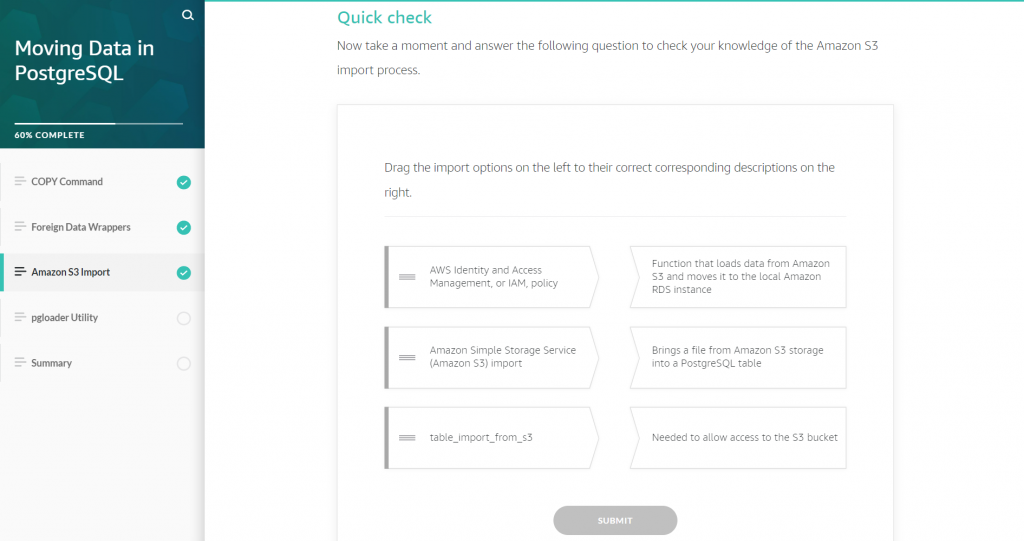Viewport: 1024px width, 541px height.
Task: Click the lines icon beside Foreign Data Wrappers
Action: 20,227
